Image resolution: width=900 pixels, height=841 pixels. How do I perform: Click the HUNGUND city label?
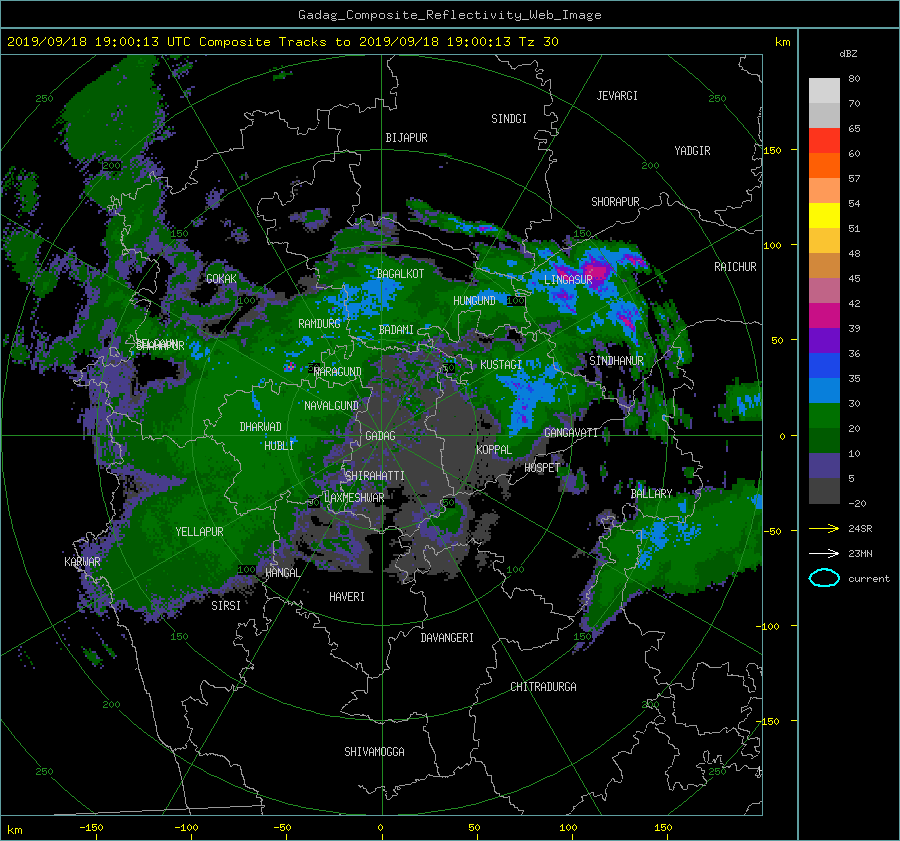click(474, 301)
